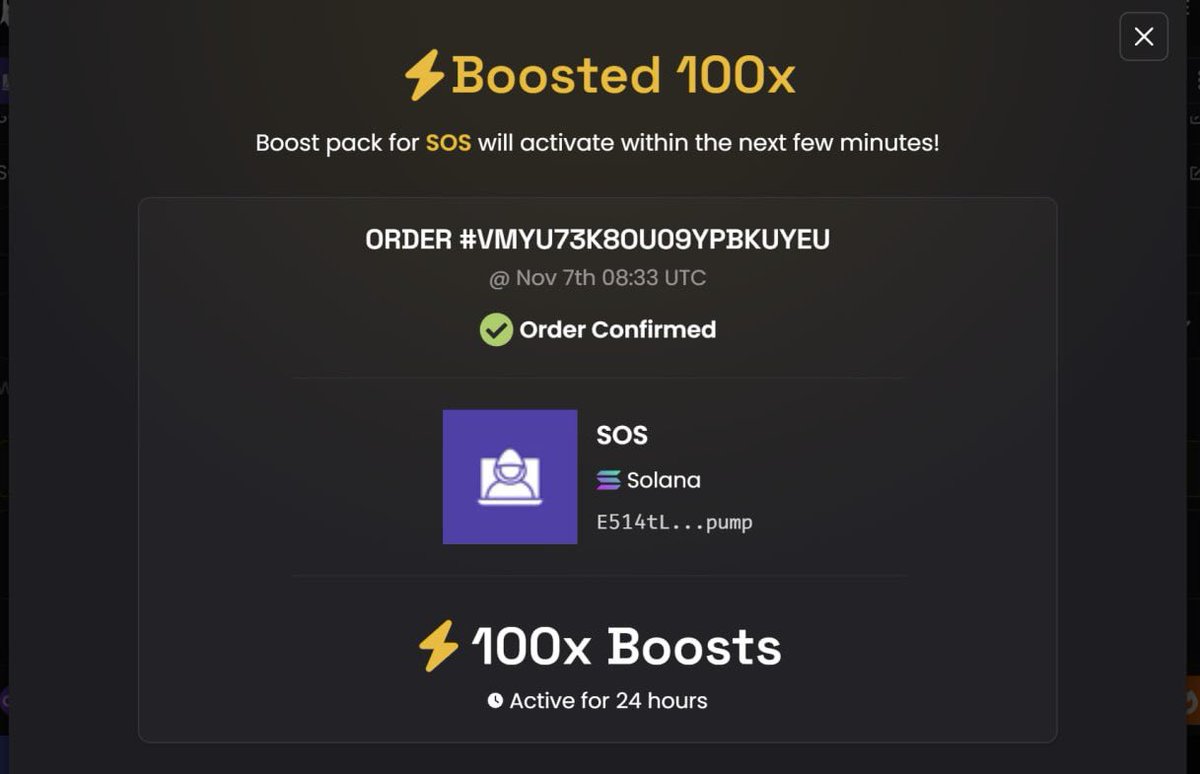Click the Order Confirmed status text
This screenshot has height=774, width=1200.
point(618,330)
